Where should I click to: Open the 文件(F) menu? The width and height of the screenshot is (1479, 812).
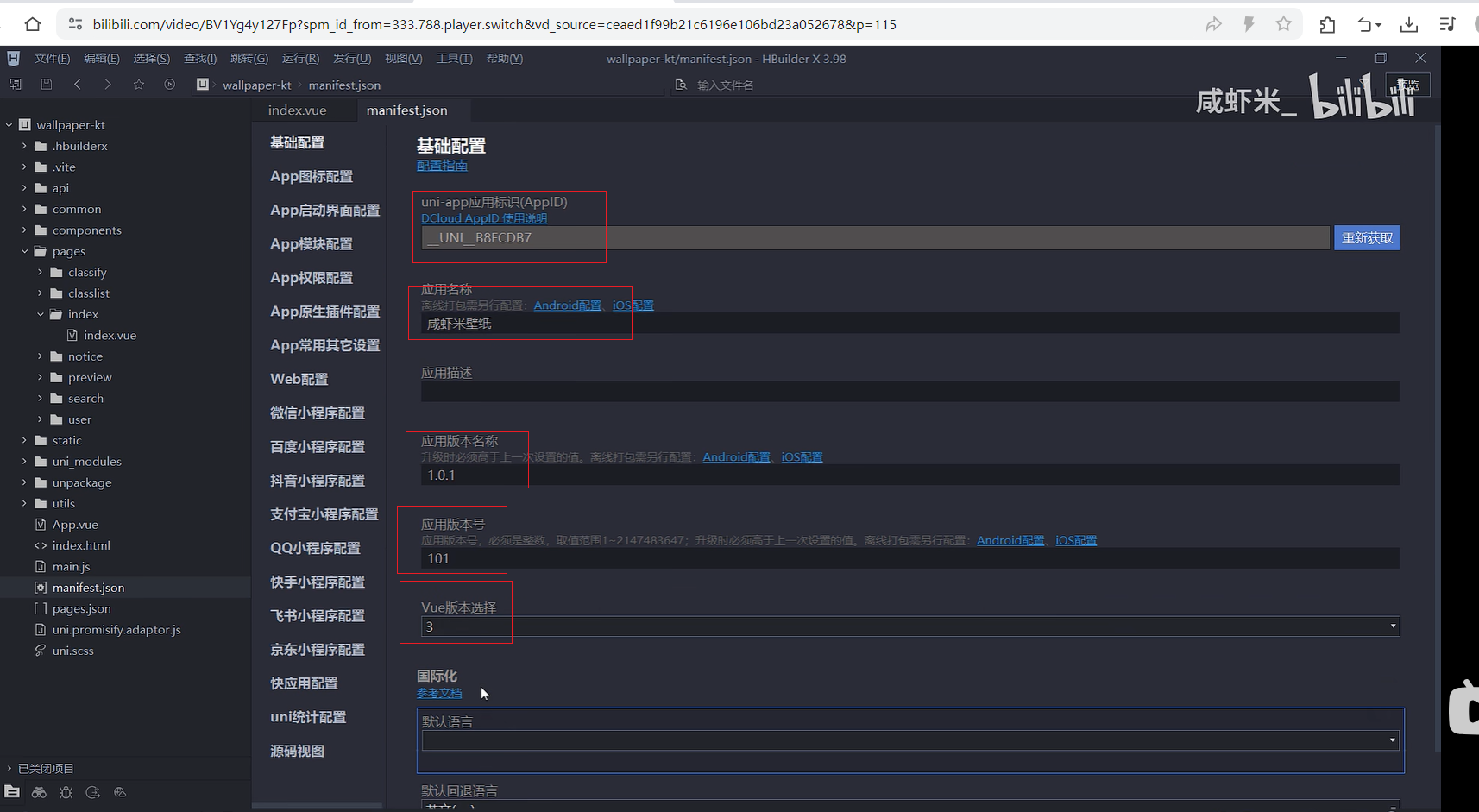coord(52,58)
